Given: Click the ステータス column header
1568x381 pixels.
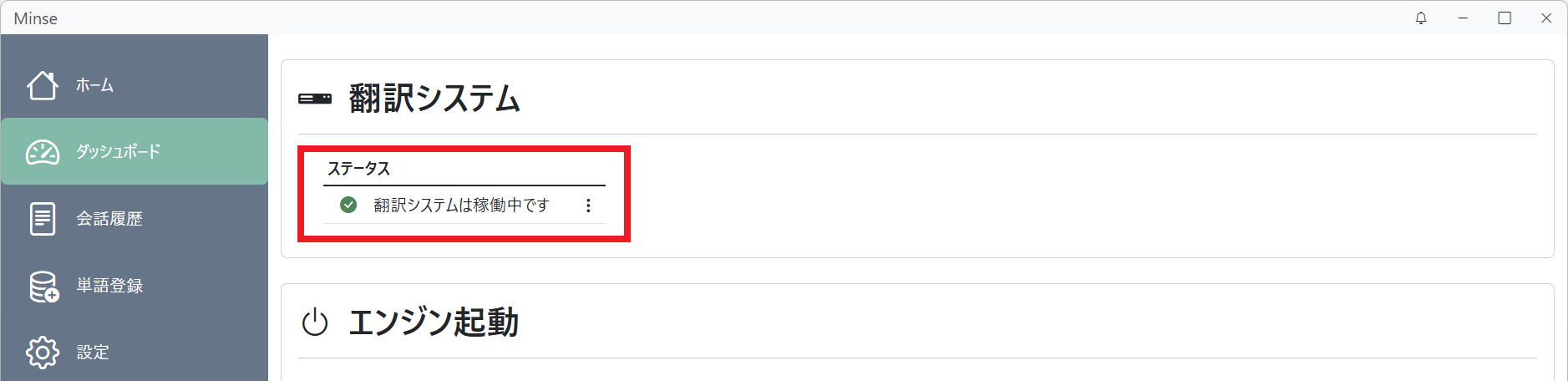Looking at the screenshot, I should [359, 169].
